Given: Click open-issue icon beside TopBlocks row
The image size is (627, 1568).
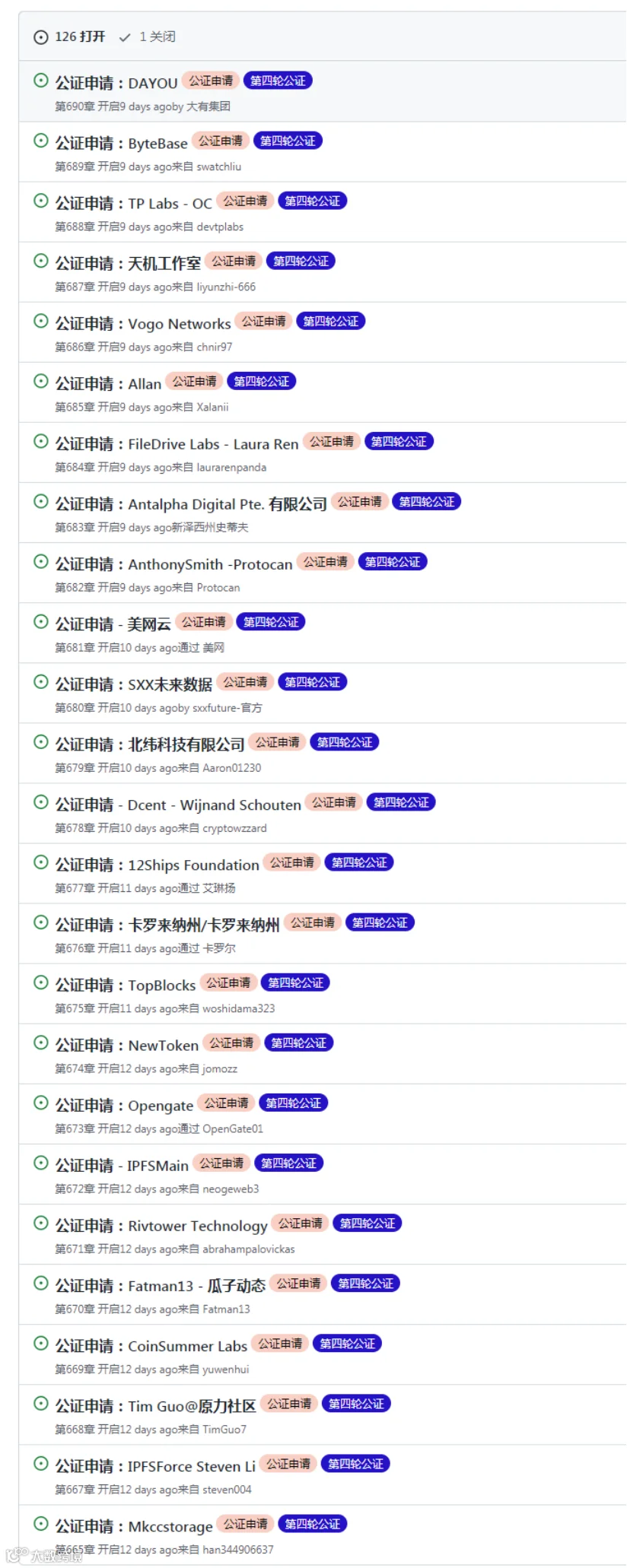Looking at the screenshot, I should tap(41, 981).
